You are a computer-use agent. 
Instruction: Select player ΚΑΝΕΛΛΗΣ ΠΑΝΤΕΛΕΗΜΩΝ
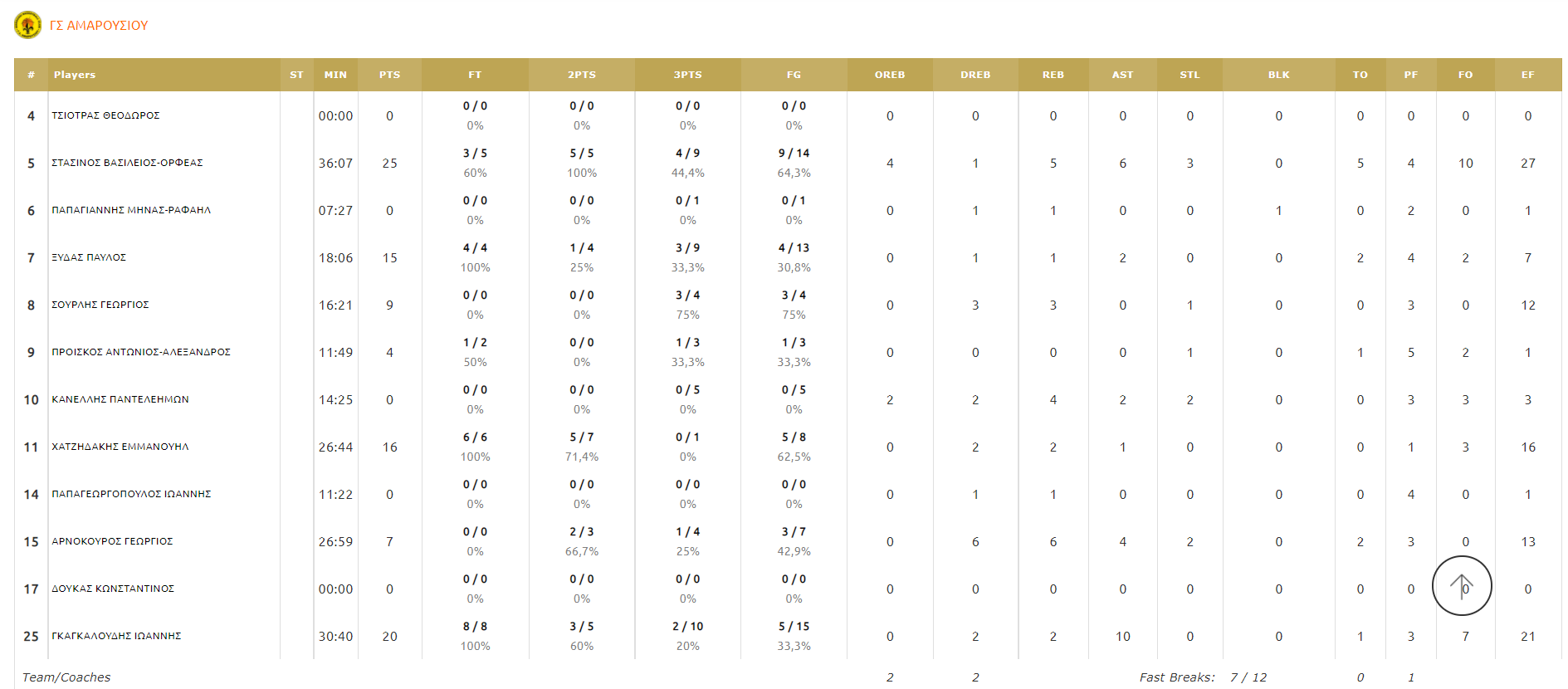[120, 399]
